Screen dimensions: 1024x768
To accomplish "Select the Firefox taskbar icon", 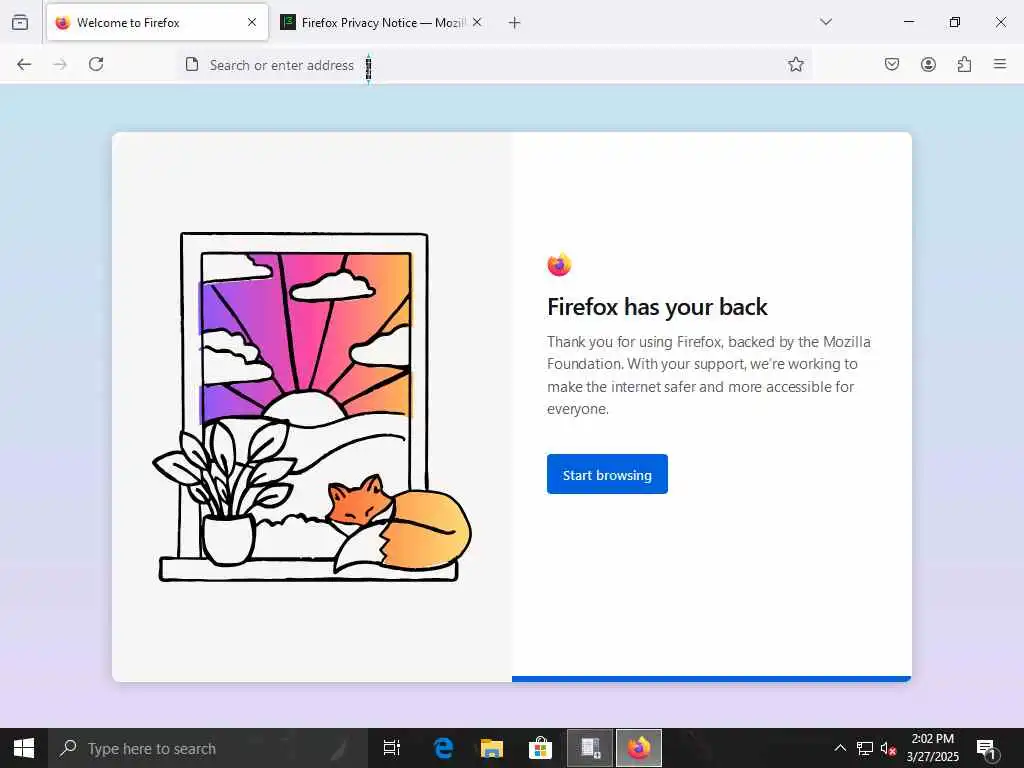I will (x=639, y=748).
